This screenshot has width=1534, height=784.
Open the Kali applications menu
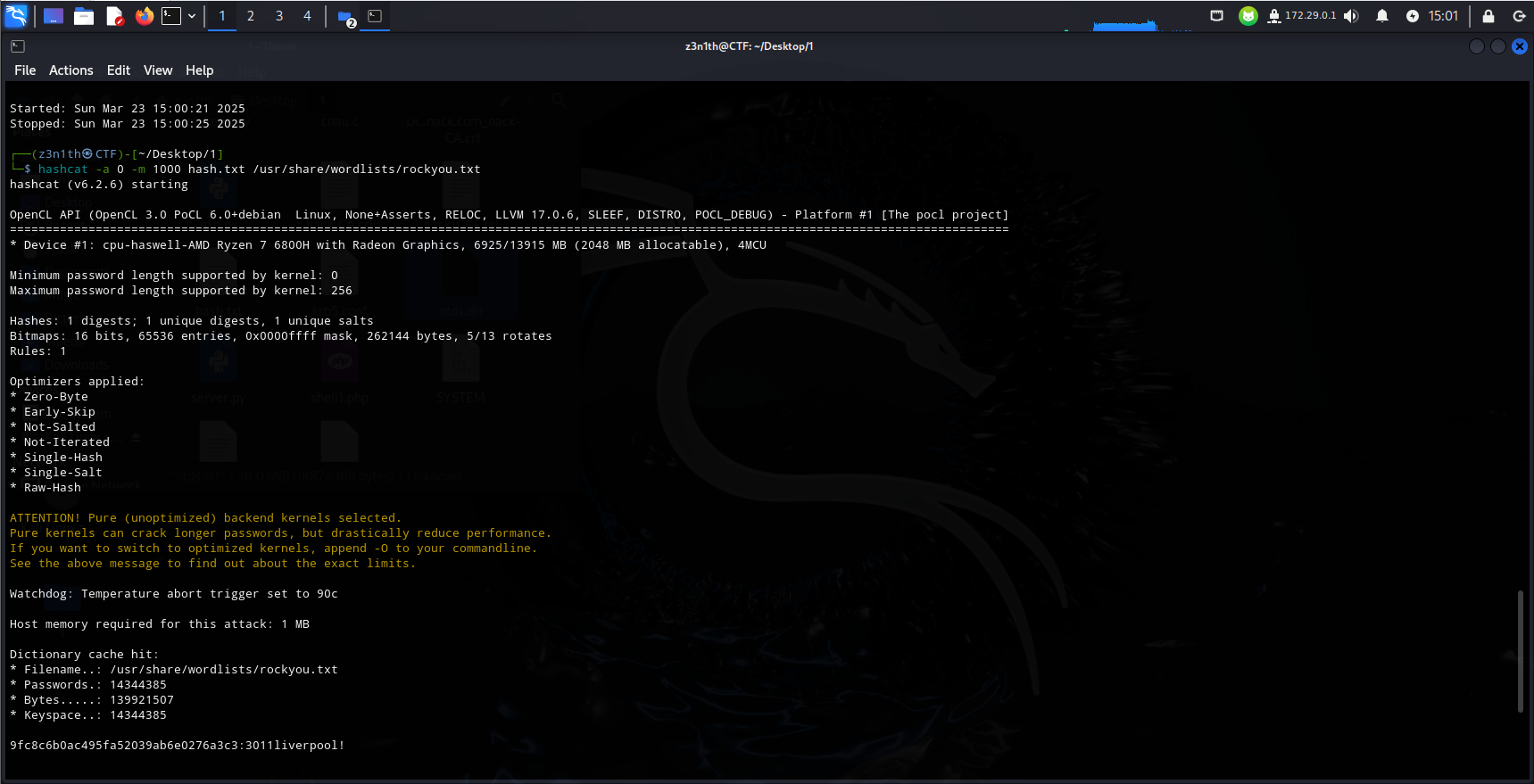(16, 16)
